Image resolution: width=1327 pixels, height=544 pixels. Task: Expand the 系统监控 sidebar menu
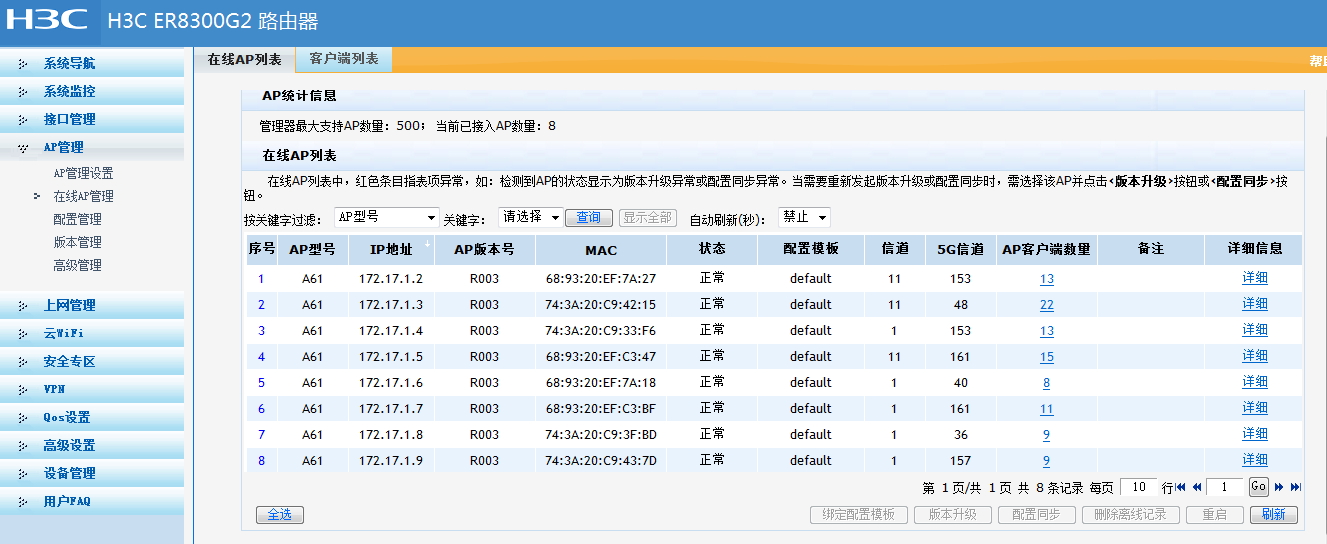point(69,91)
